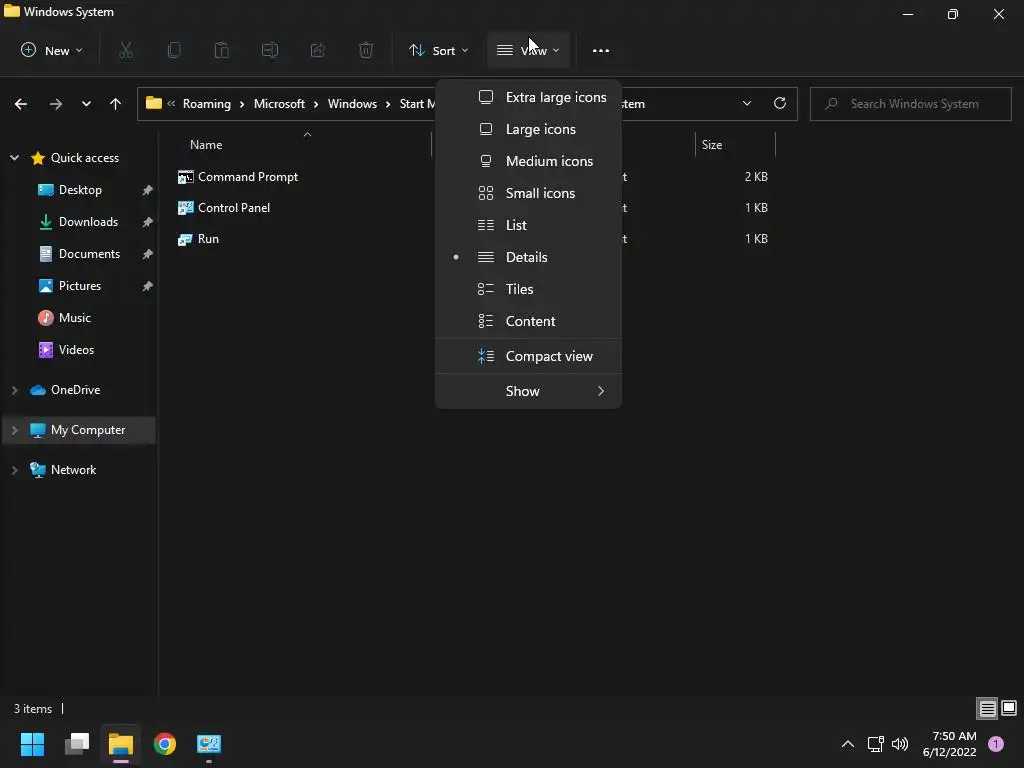Navigate to Roaming in breadcrumb
The image size is (1024, 768).
206,104
